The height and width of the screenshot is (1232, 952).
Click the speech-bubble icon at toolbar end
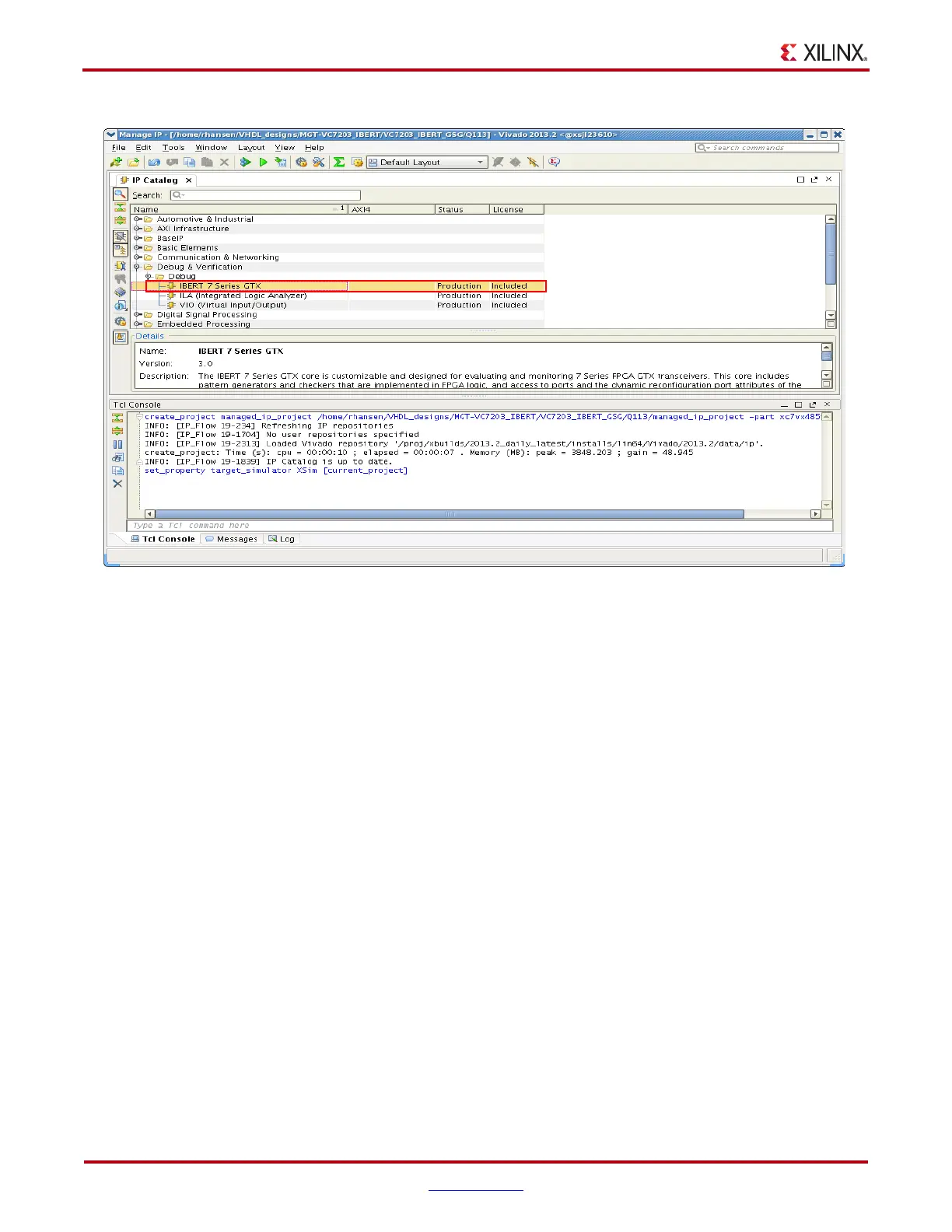point(554,162)
